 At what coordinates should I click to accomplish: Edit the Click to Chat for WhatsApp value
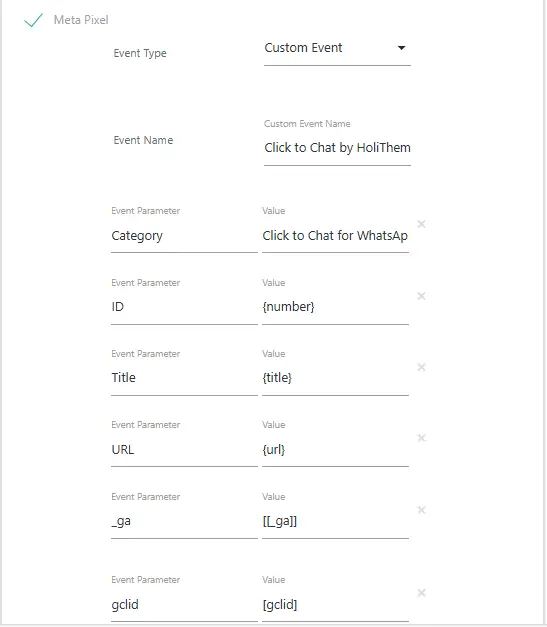tap(335, 236)
